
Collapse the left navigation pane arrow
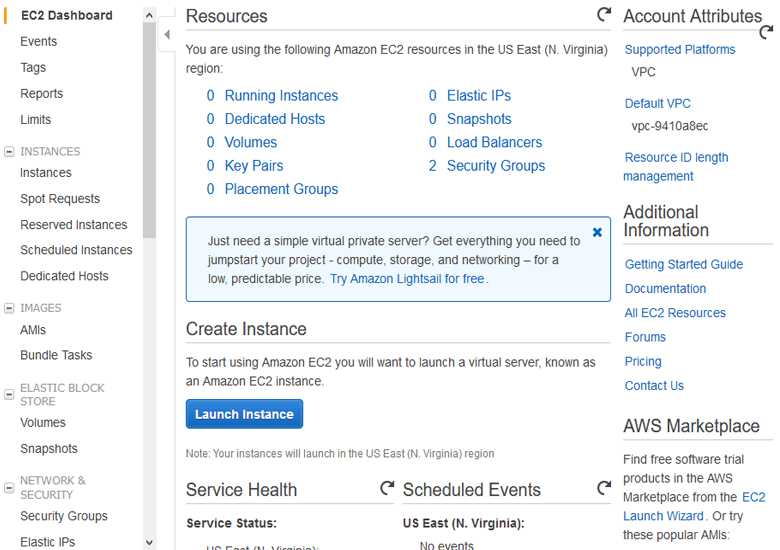[x=167, y=34]
